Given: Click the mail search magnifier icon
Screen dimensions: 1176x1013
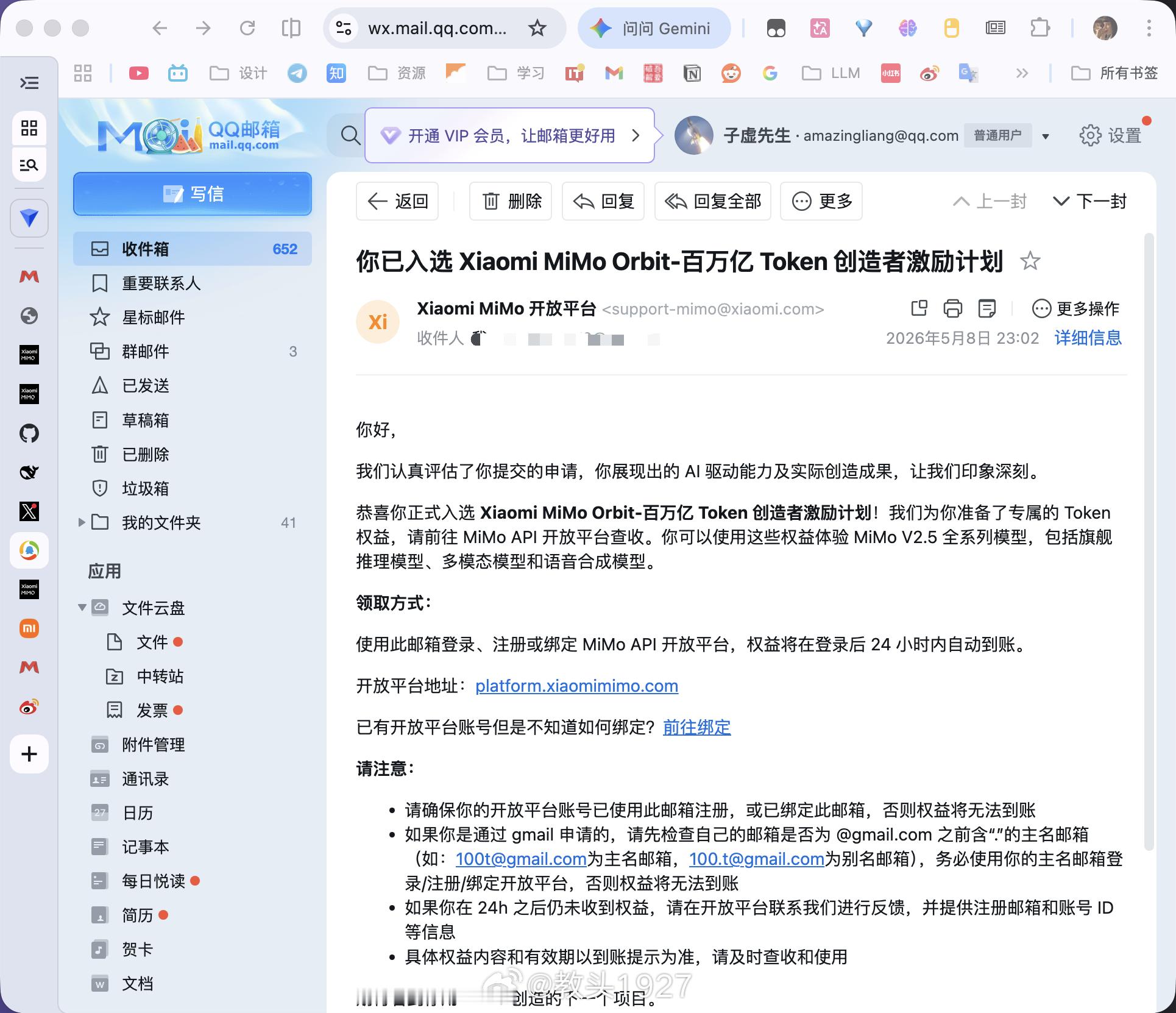Looking at the screenshot, I should (x=350, y=135).
